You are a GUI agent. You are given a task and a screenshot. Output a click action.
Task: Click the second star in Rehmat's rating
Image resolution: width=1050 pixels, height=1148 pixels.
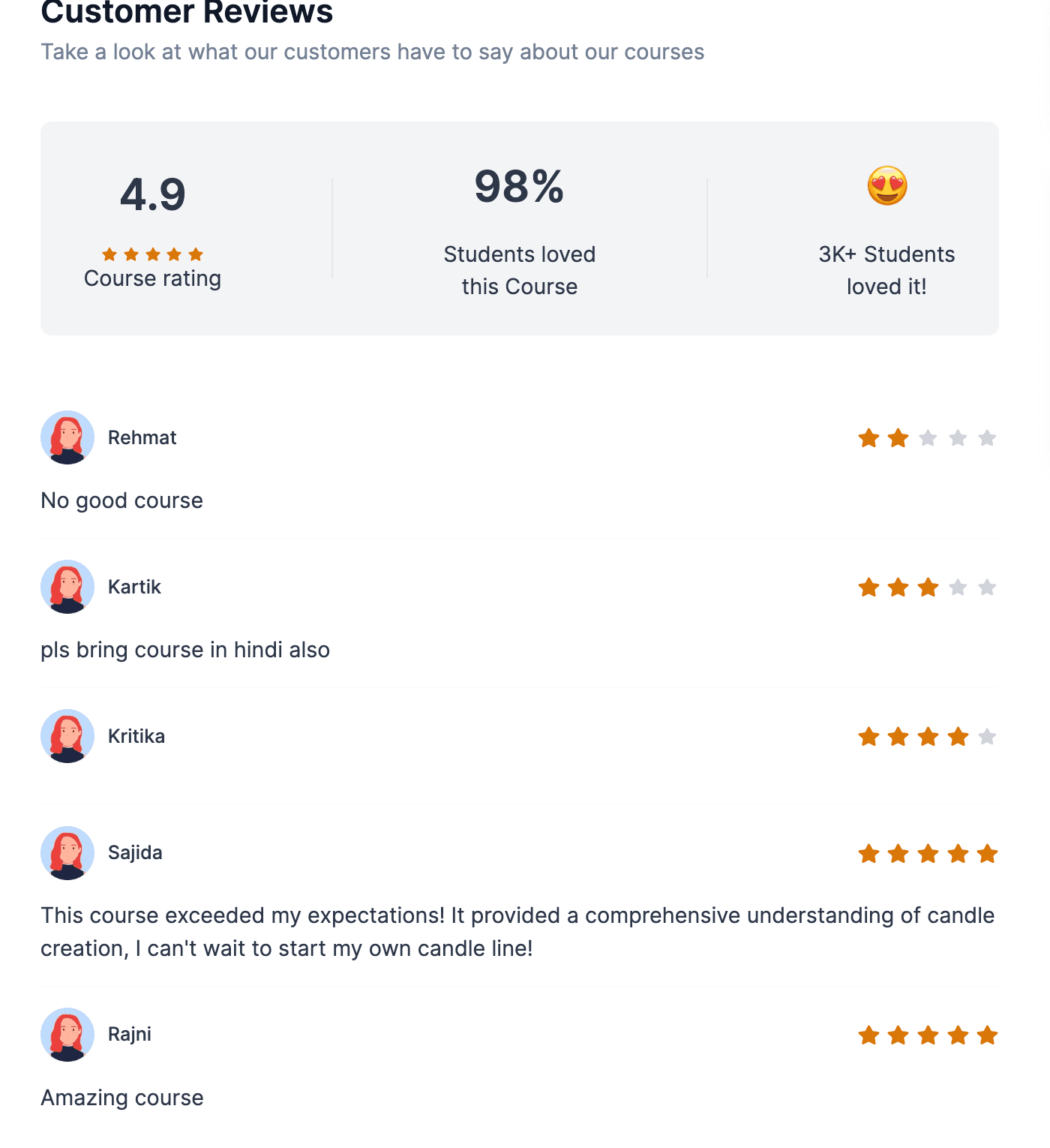[x=898, y=437]
